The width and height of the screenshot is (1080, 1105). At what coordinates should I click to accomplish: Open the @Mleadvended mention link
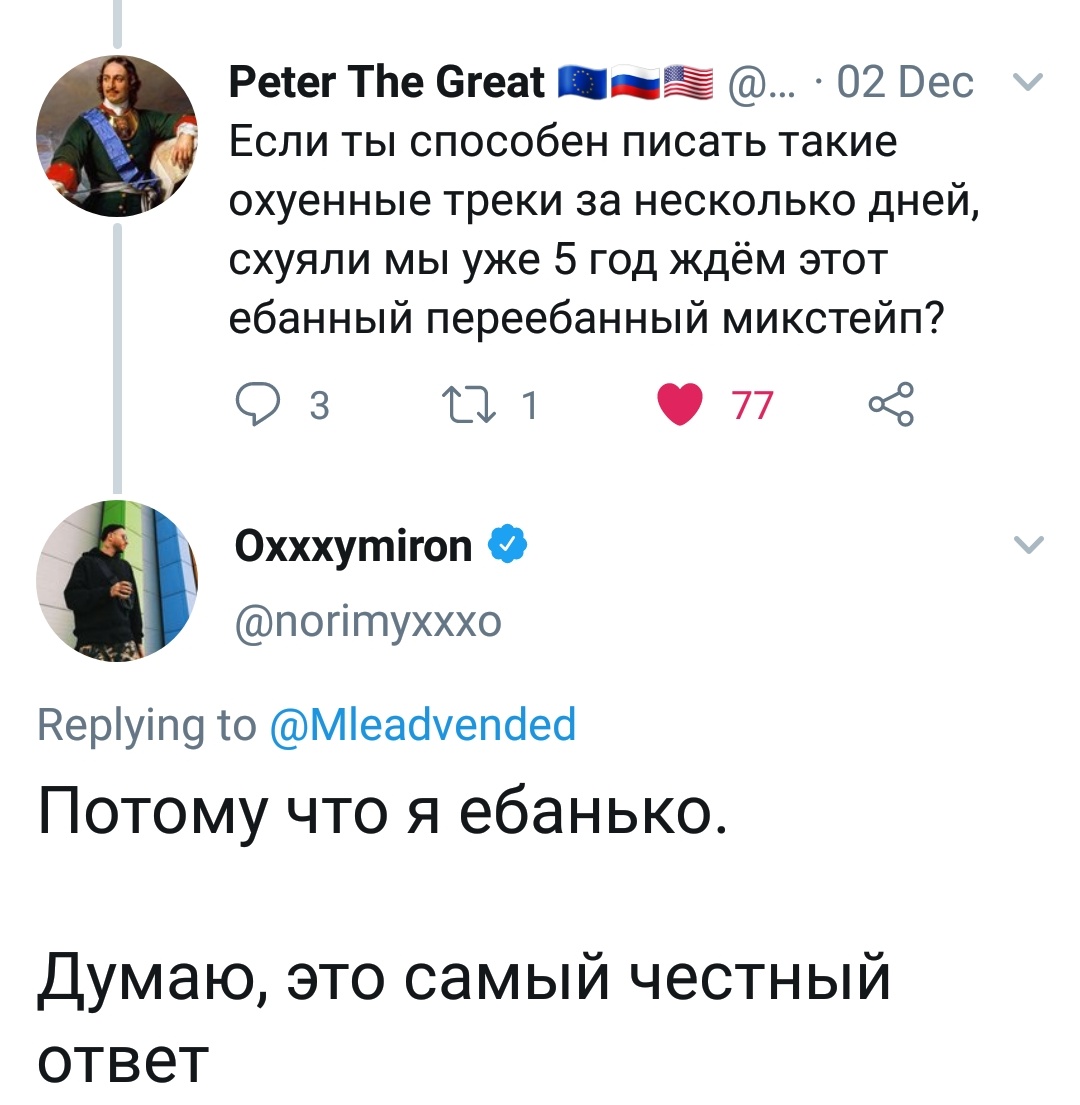pyautogui.click(x=423, y=723)
